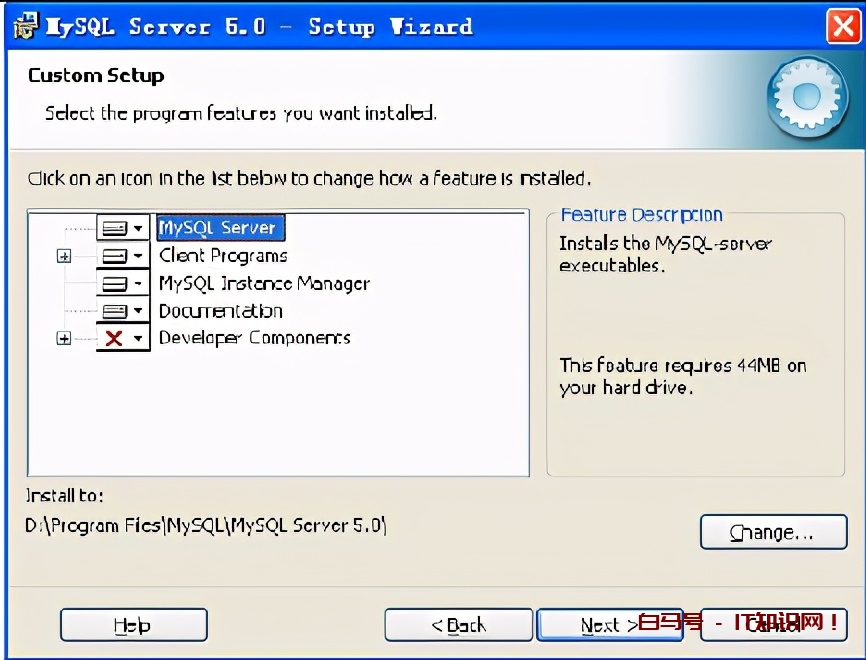This screenshot has width=866, height=660.
Task: Click the MySQL Server drive feature icon
Action: click(115, 228)
